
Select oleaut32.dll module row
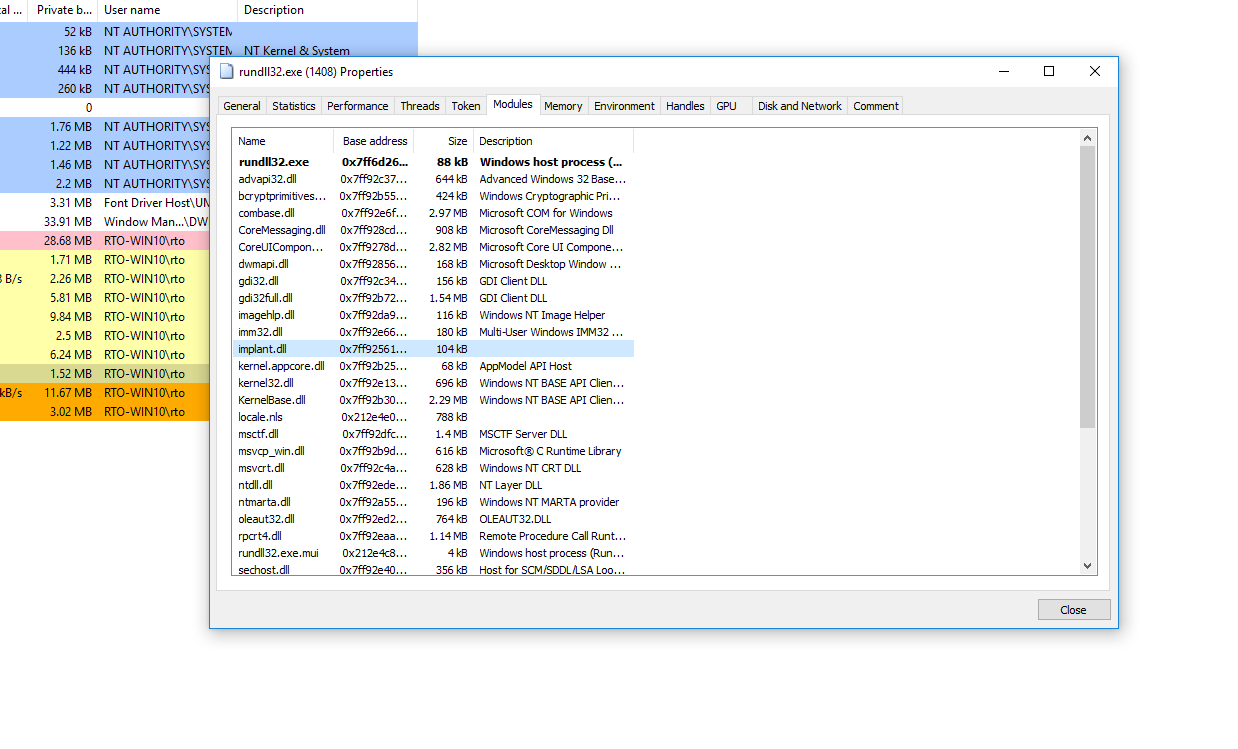[433, 519]
